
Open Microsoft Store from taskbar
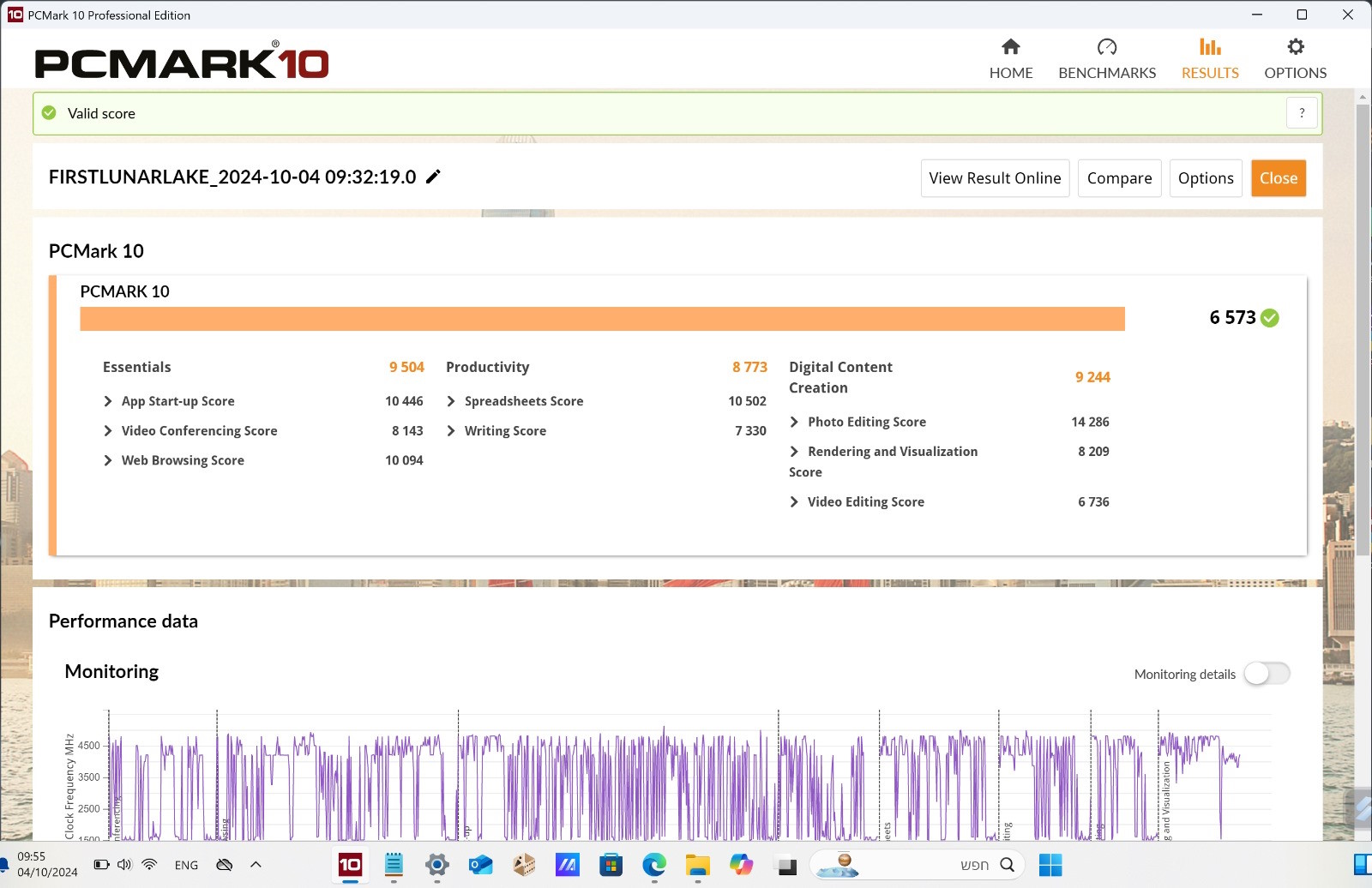coord(611,866)
